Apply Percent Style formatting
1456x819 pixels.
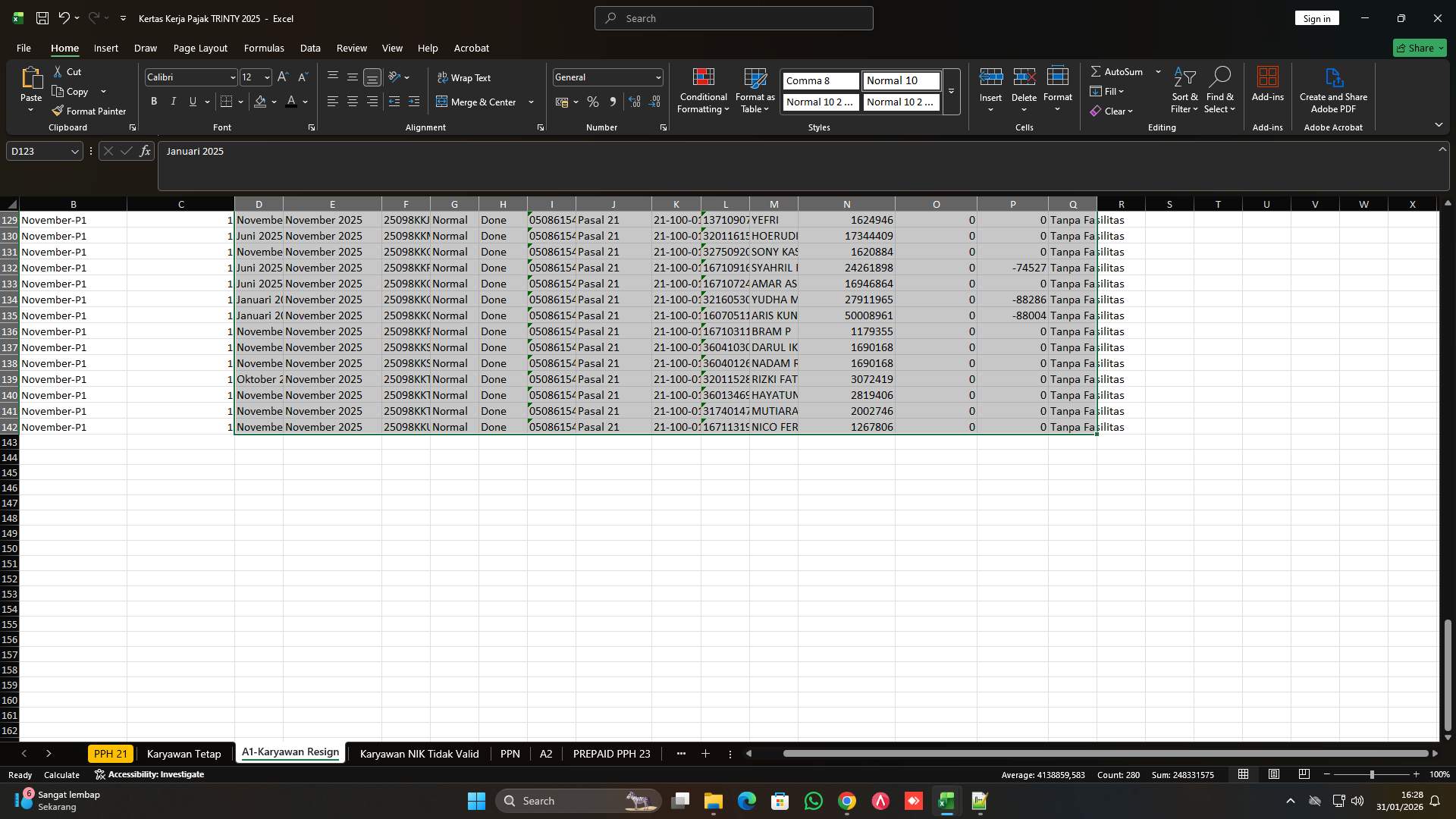(592, 101)
